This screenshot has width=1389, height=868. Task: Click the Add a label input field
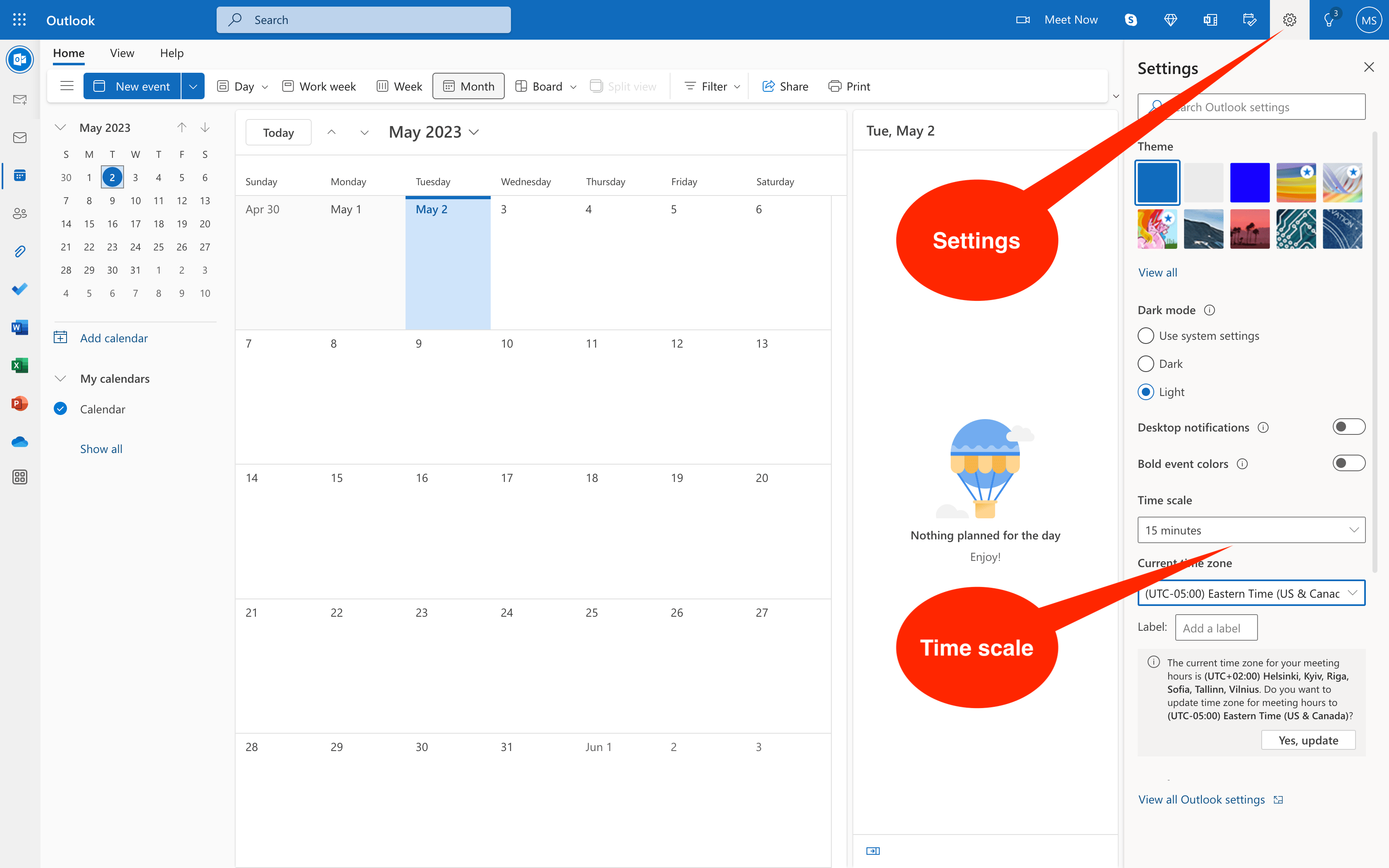pyautogui.click(x=1216, y=627)
